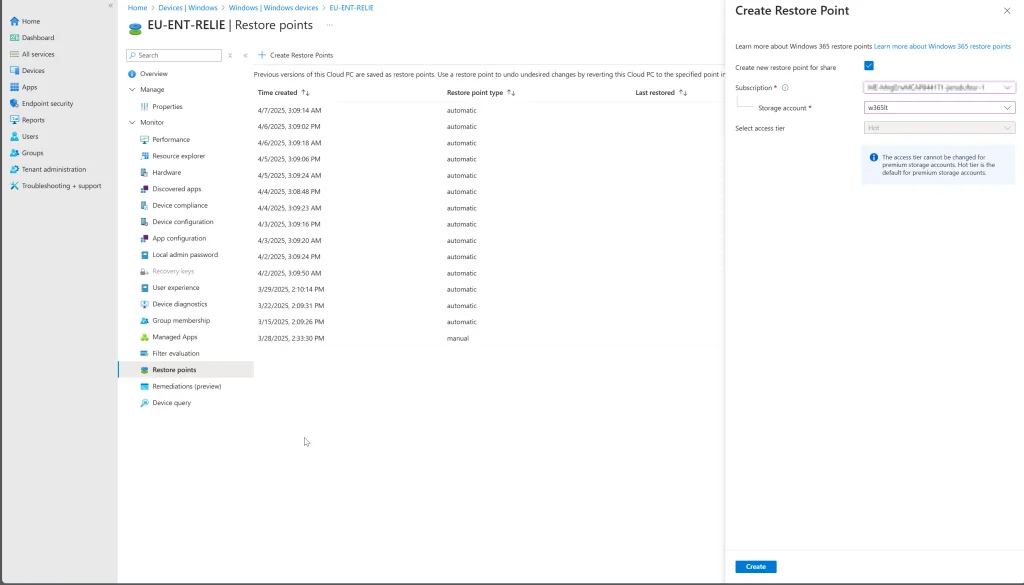Open Local admin password icon
This screenshot has height=585, width=1024.
144,255
